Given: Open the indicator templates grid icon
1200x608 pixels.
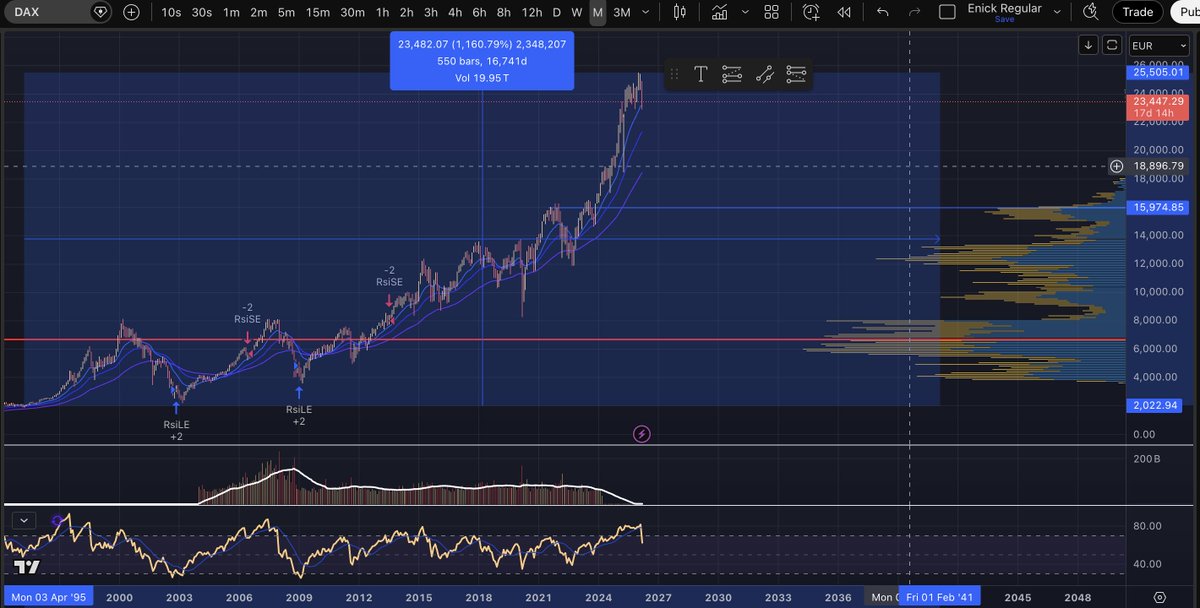Looking at the screenshot, I should [x=771, y=12].
